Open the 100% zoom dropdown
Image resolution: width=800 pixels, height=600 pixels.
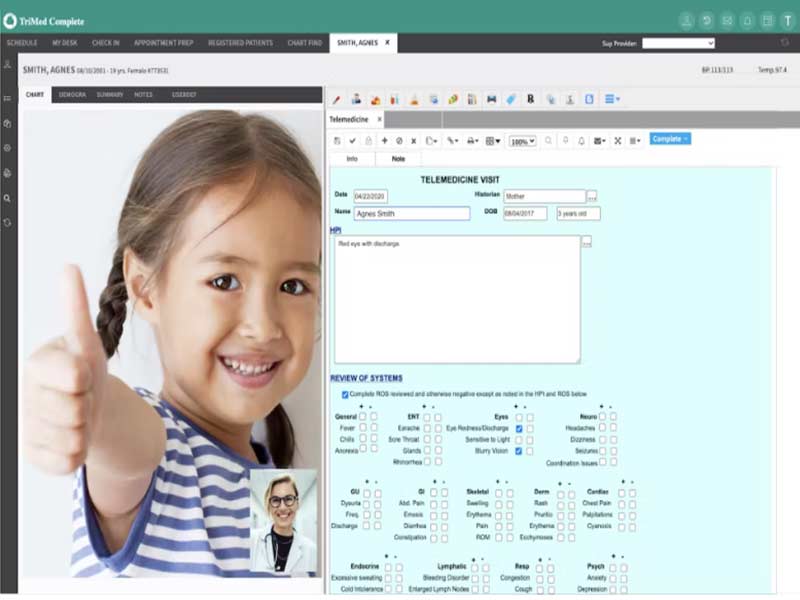click(523, 141)
